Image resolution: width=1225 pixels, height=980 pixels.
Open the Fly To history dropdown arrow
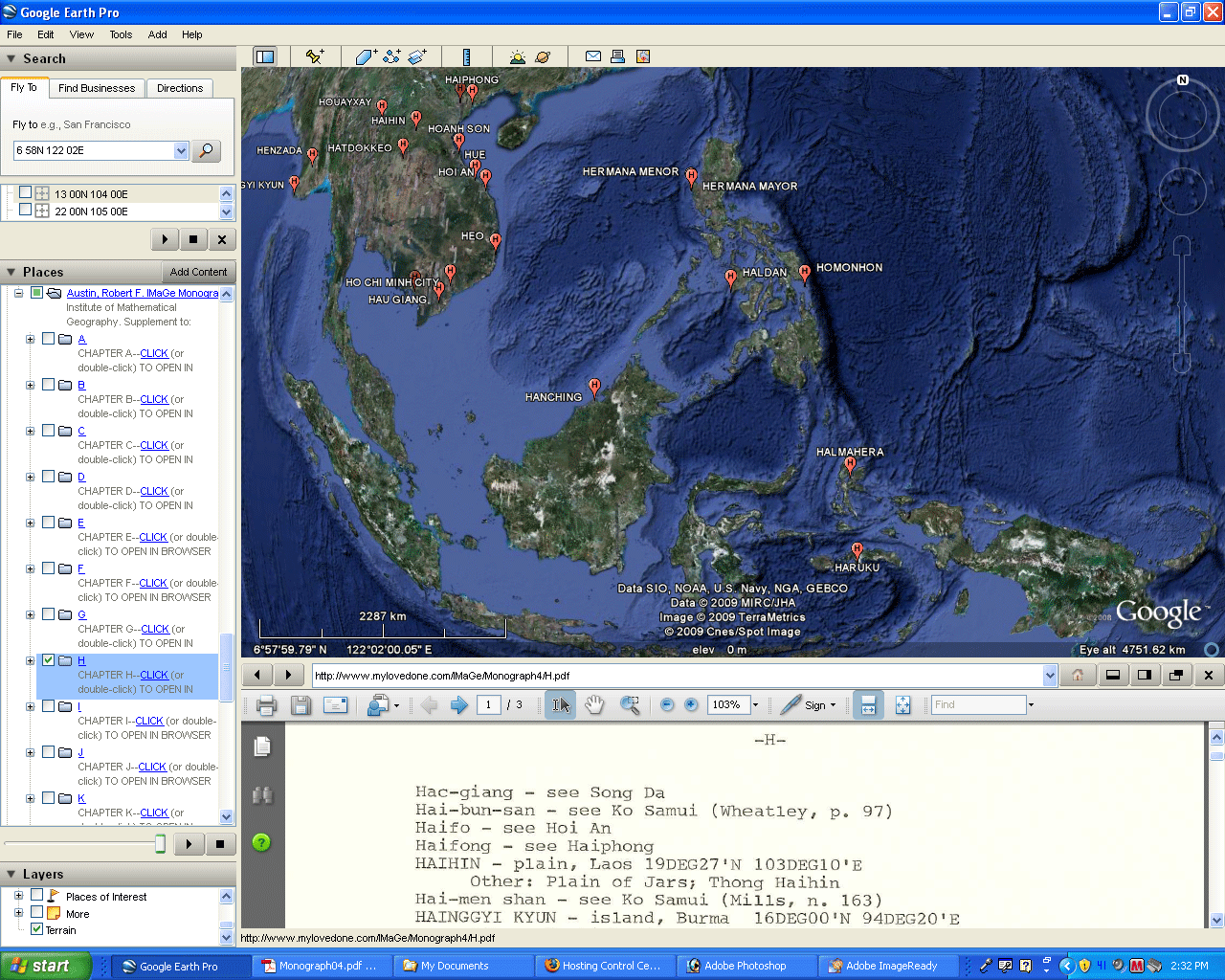pos(181,150)
